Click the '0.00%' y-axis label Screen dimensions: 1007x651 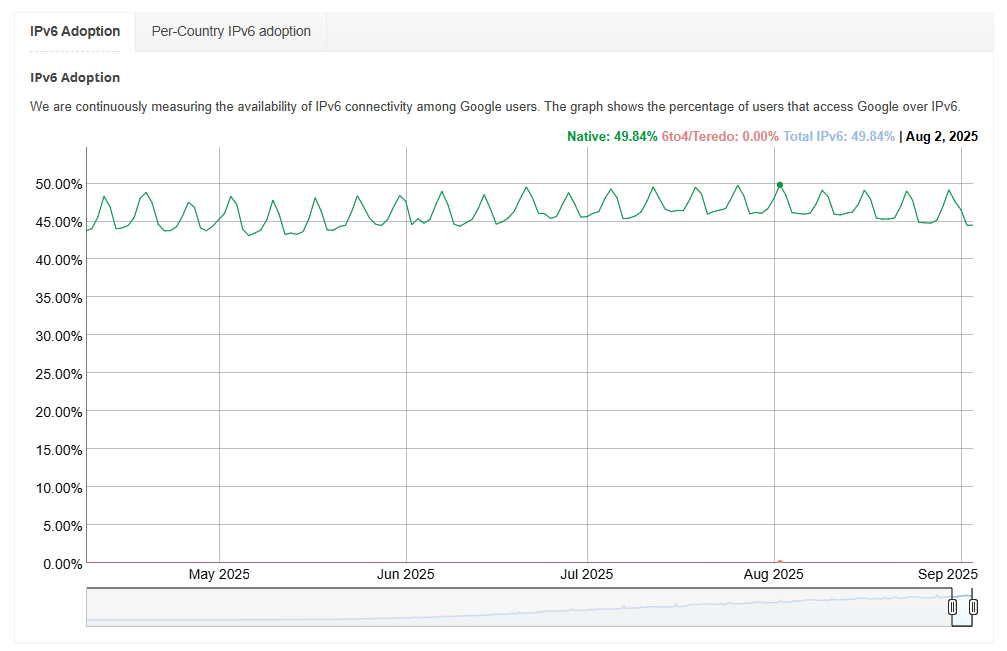pos(63,564)
